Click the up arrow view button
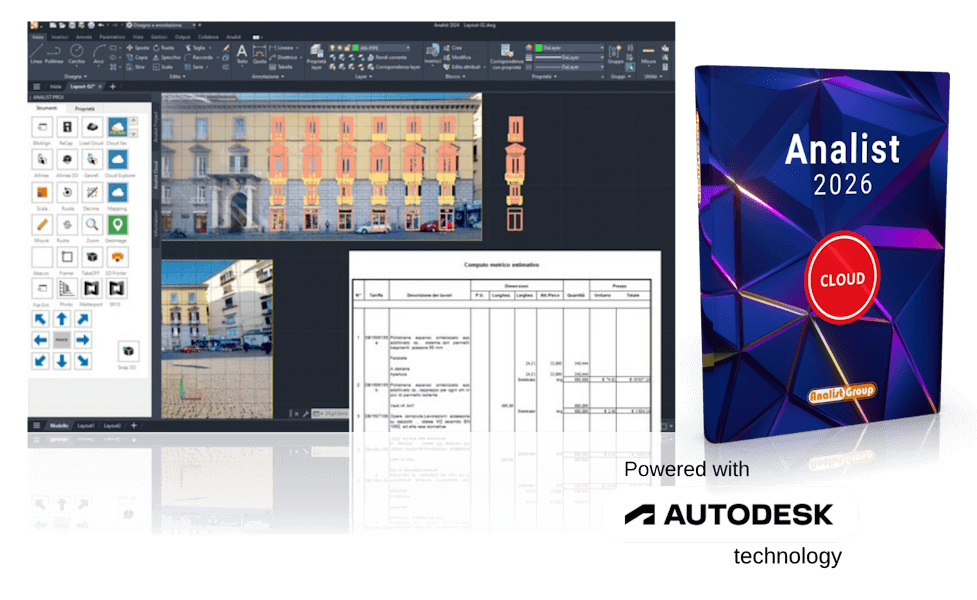 coord(62,320)
